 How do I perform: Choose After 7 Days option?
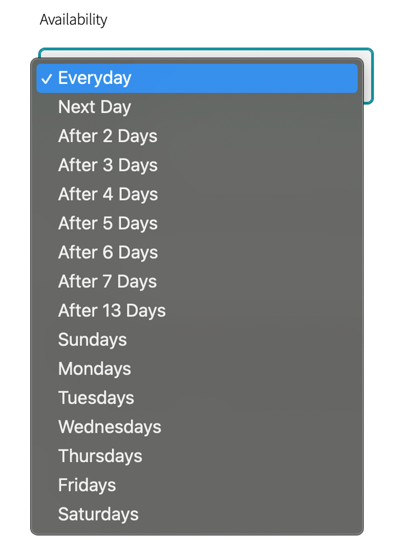click(x=197, y=281)
